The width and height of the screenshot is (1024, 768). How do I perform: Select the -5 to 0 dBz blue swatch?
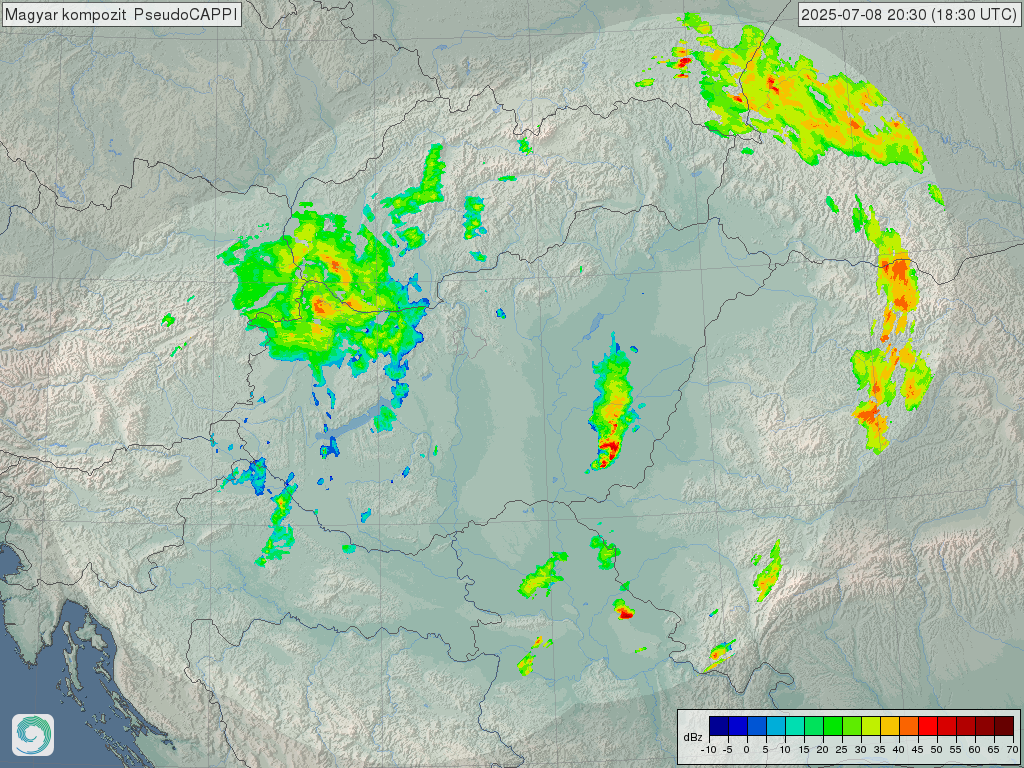738,726
